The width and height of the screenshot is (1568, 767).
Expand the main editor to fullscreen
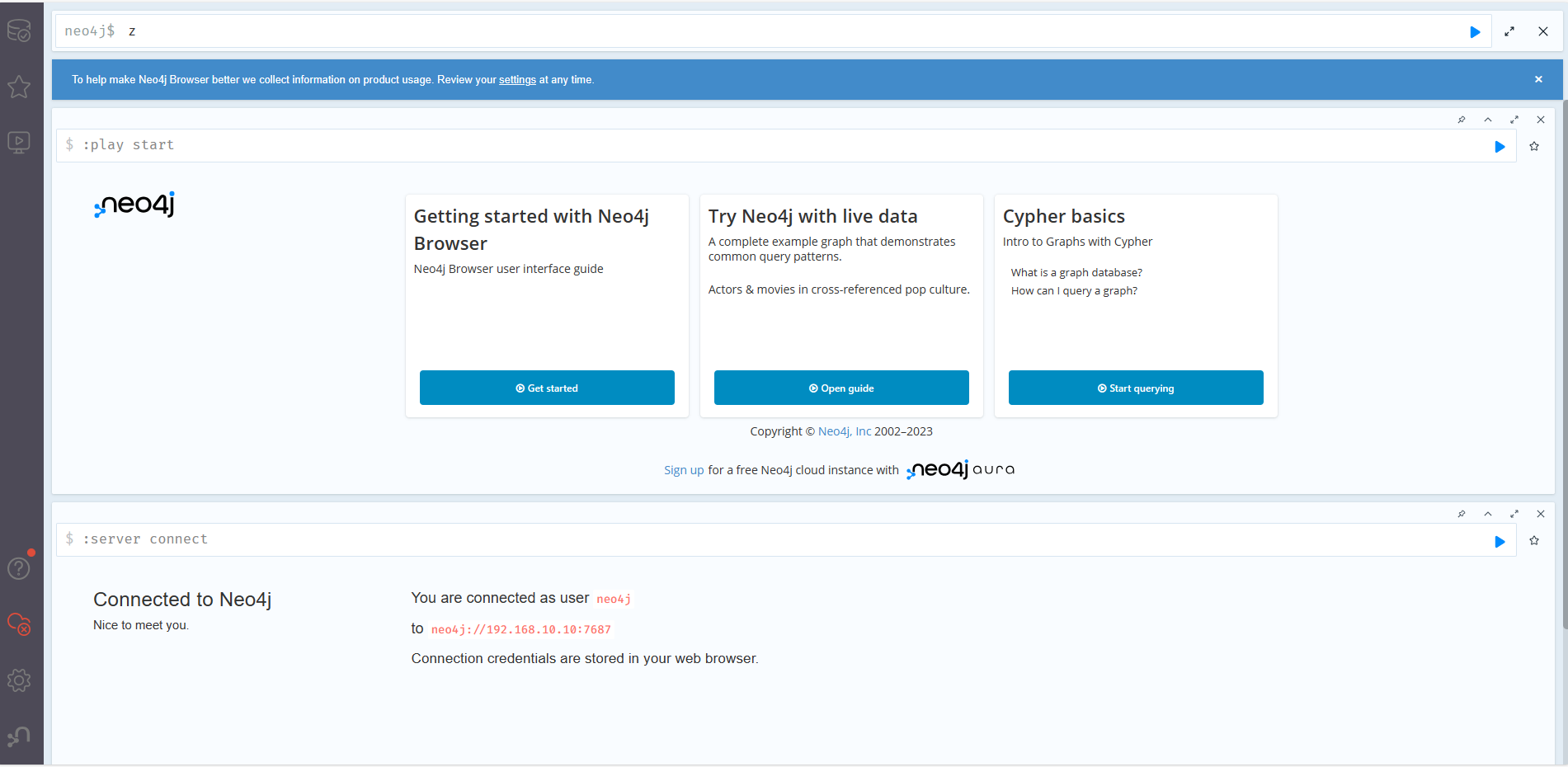click(x=1509, y=31)
